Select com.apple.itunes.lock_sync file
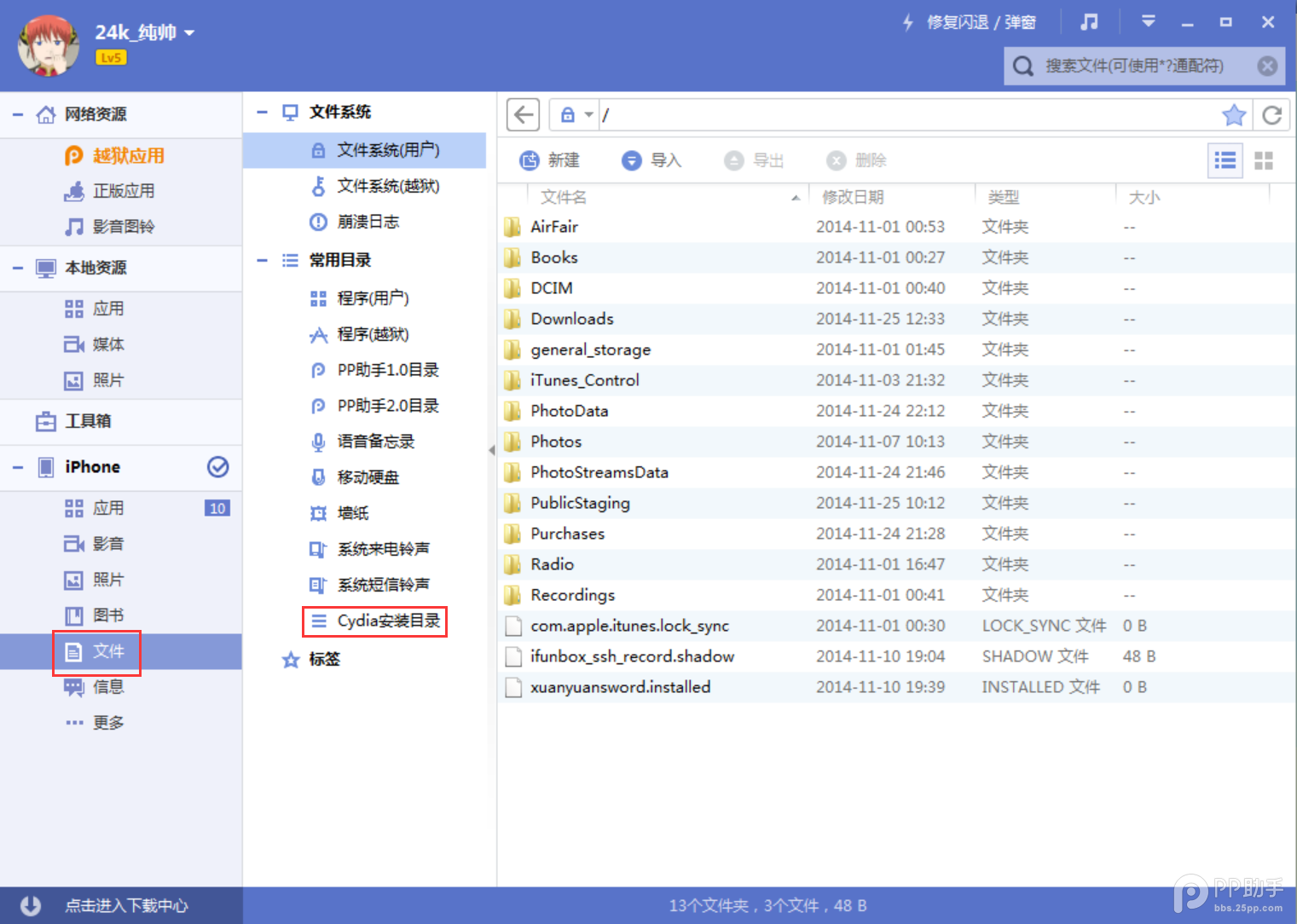This screenshot has width=1297, height=924. click(896, 626)
